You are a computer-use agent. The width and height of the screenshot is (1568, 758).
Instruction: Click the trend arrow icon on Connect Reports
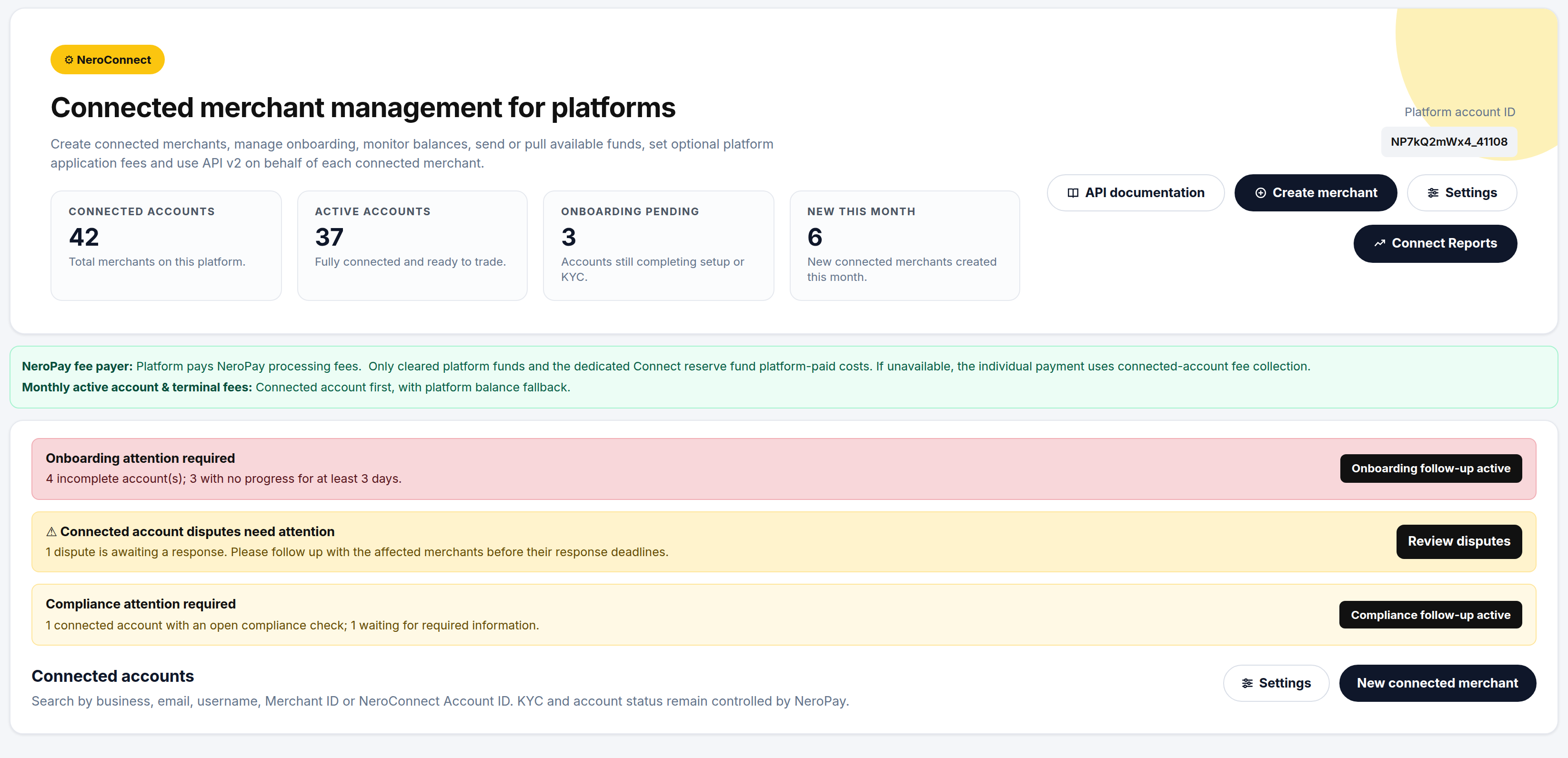1380,243
